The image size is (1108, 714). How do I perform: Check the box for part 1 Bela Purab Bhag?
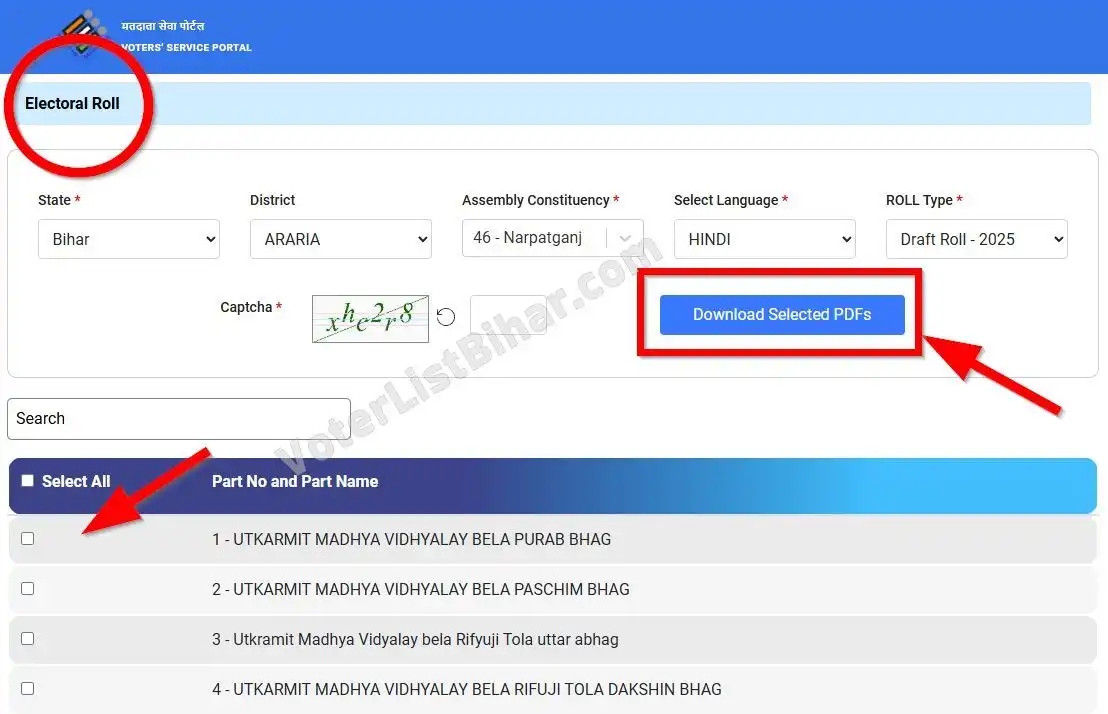point(27,538)
